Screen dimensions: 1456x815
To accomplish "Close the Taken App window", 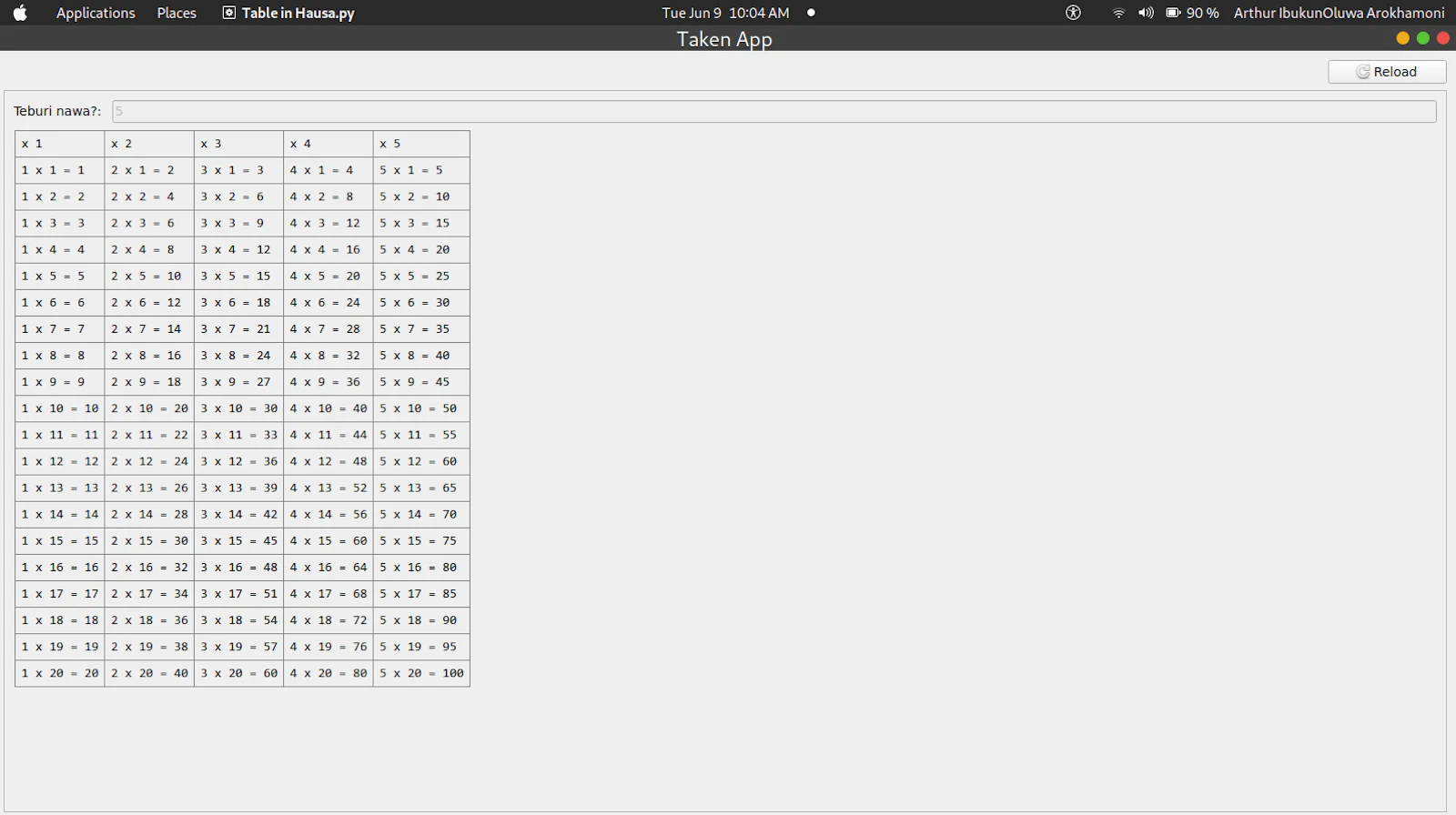I will tap(1443, 38).
